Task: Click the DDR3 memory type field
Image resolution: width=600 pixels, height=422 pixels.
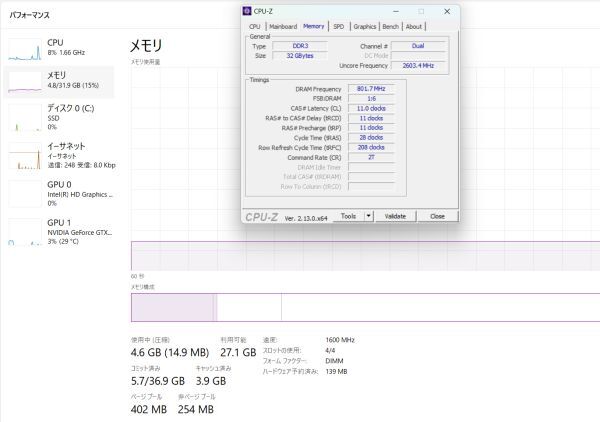Action: (300, 46)
